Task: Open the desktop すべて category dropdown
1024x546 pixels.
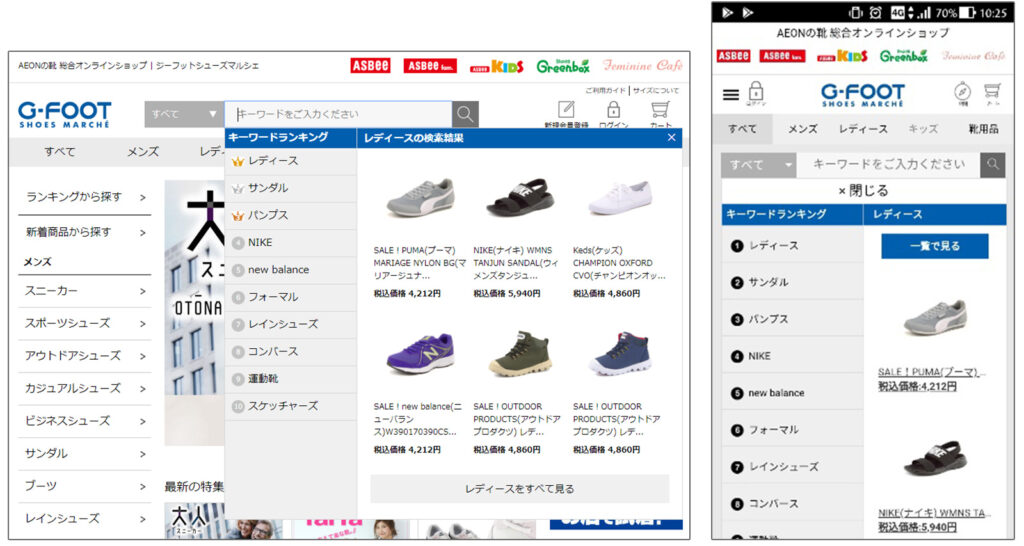Action: point(184,114)
